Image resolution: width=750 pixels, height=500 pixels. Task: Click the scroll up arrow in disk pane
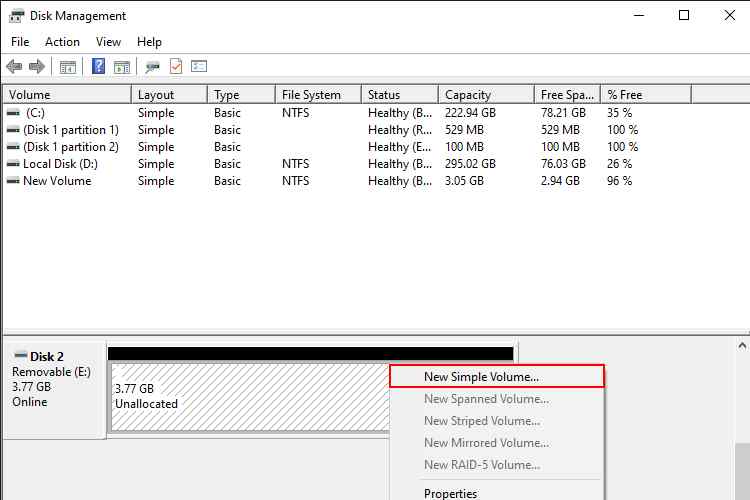tap(742, 346)
